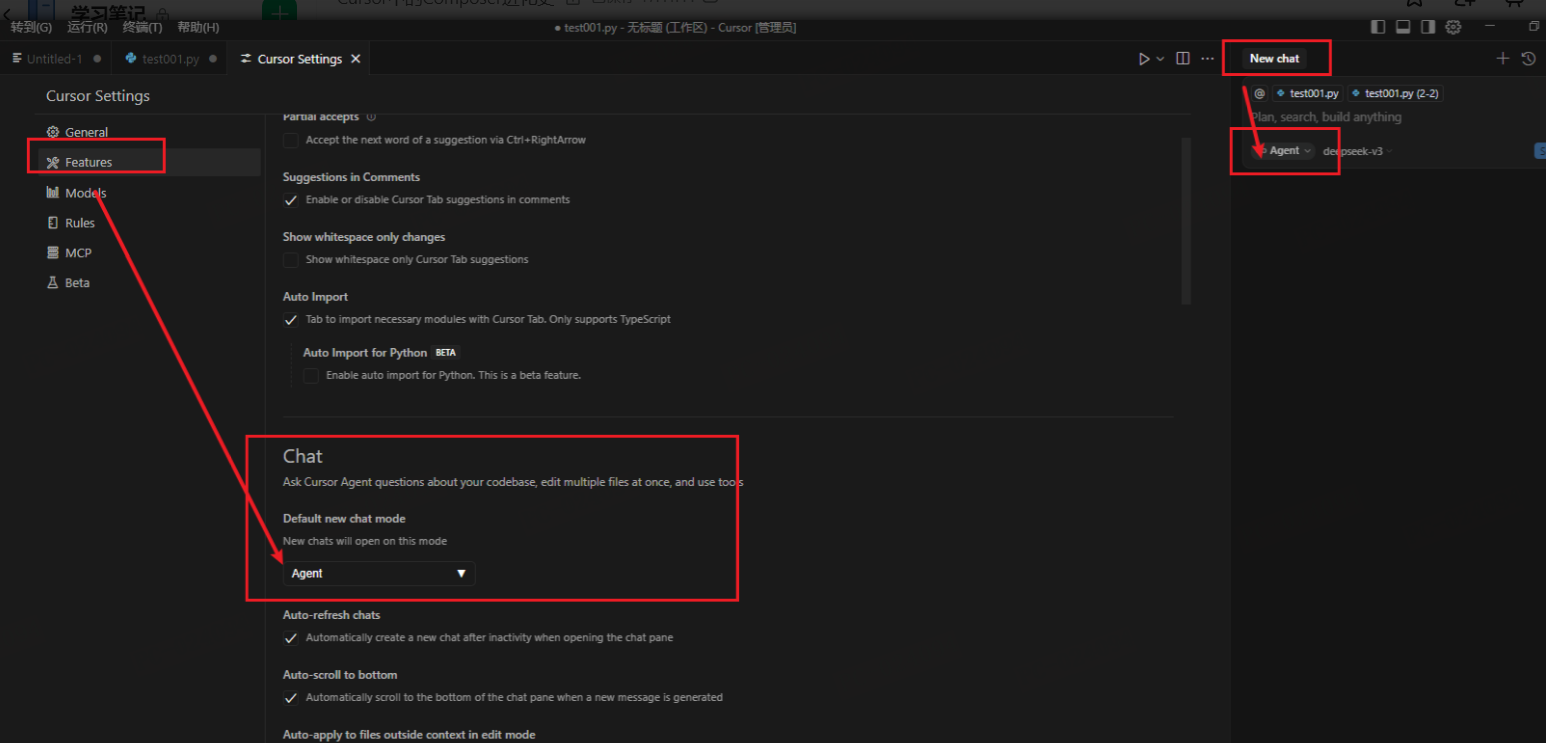This screenshot has height=743, width=1546.
Task: Start new chat with plus icon
Action: pos(1502,59)
